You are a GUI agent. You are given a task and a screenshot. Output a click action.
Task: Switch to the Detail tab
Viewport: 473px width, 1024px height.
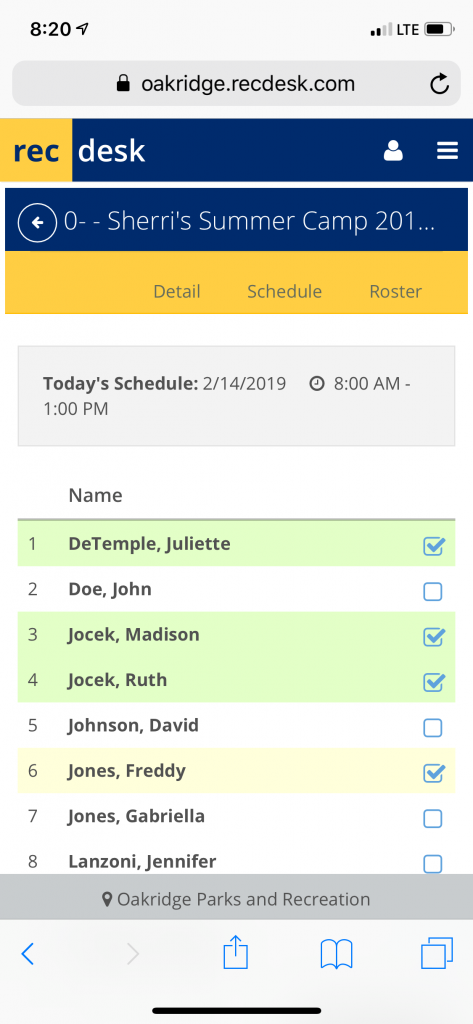point(177,291)
